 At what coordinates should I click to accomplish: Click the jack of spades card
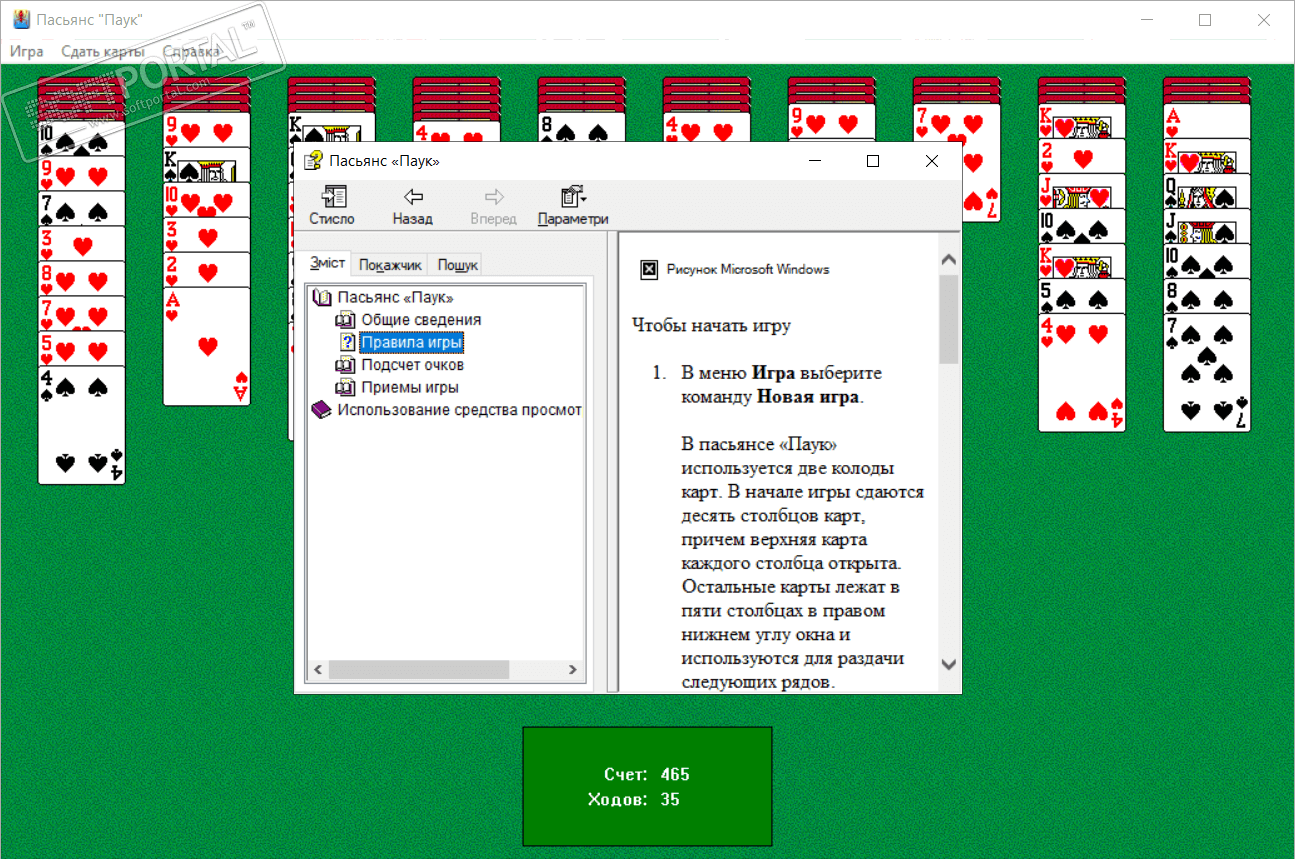pos(1207,226)
